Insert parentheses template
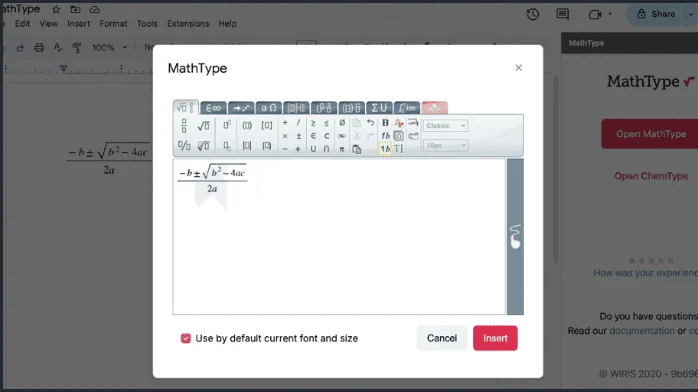 pos(247,125)
